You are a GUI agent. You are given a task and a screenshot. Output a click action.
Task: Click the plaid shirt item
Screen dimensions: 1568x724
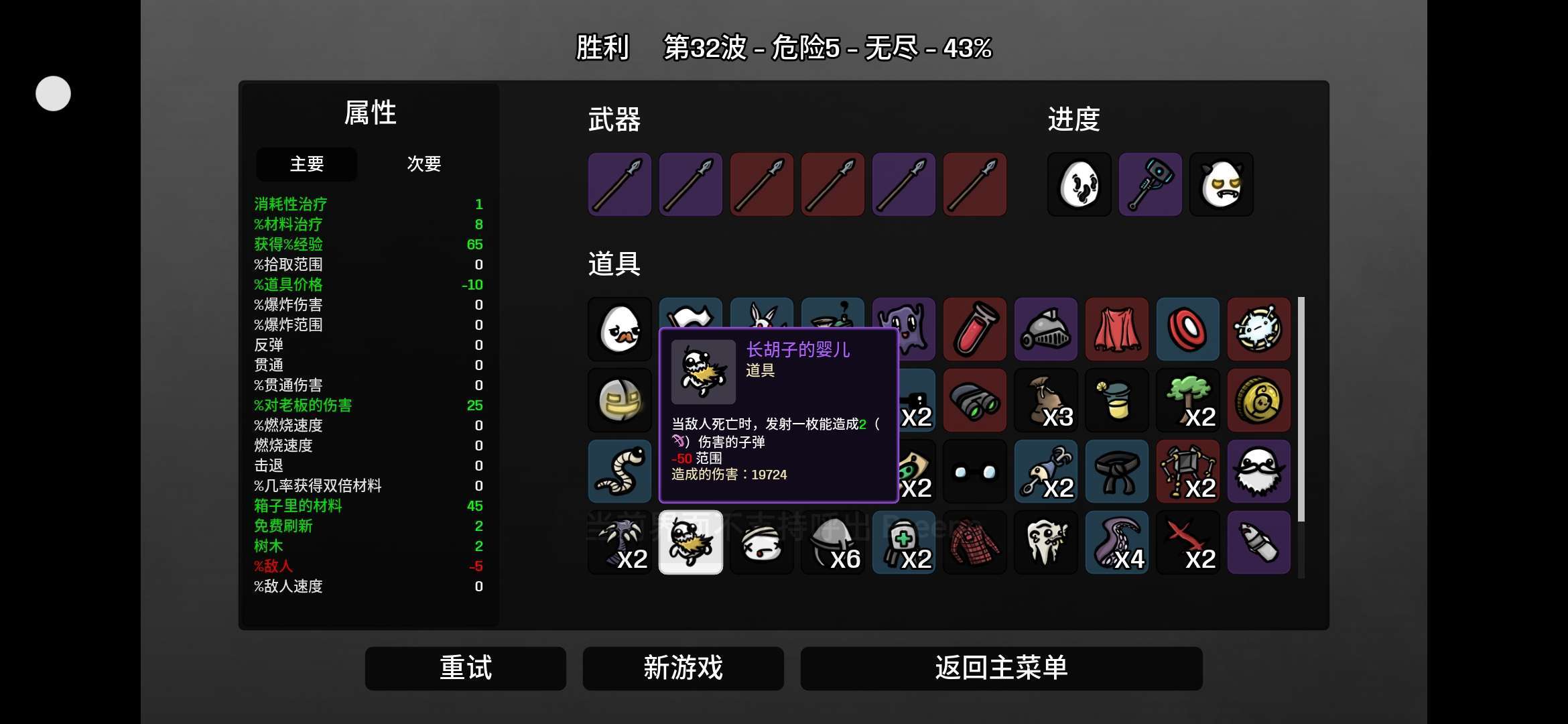975,542
